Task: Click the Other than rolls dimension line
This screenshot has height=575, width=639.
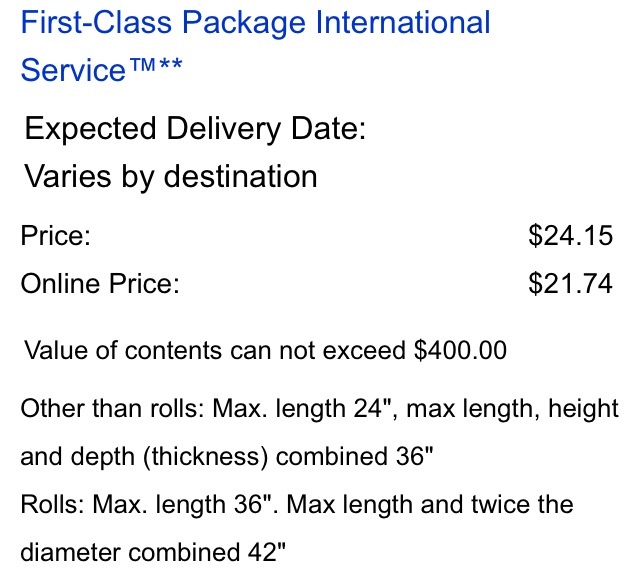Action: pos(320,409)
